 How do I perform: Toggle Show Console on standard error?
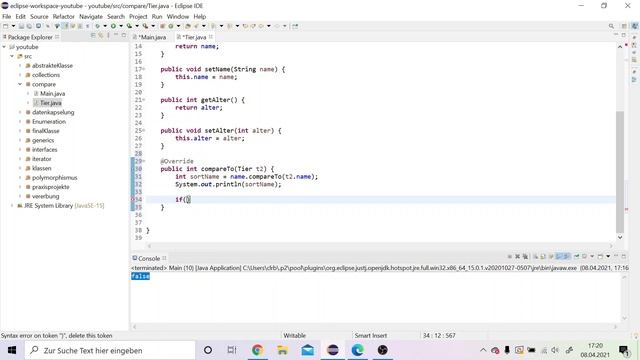point(567,256)
